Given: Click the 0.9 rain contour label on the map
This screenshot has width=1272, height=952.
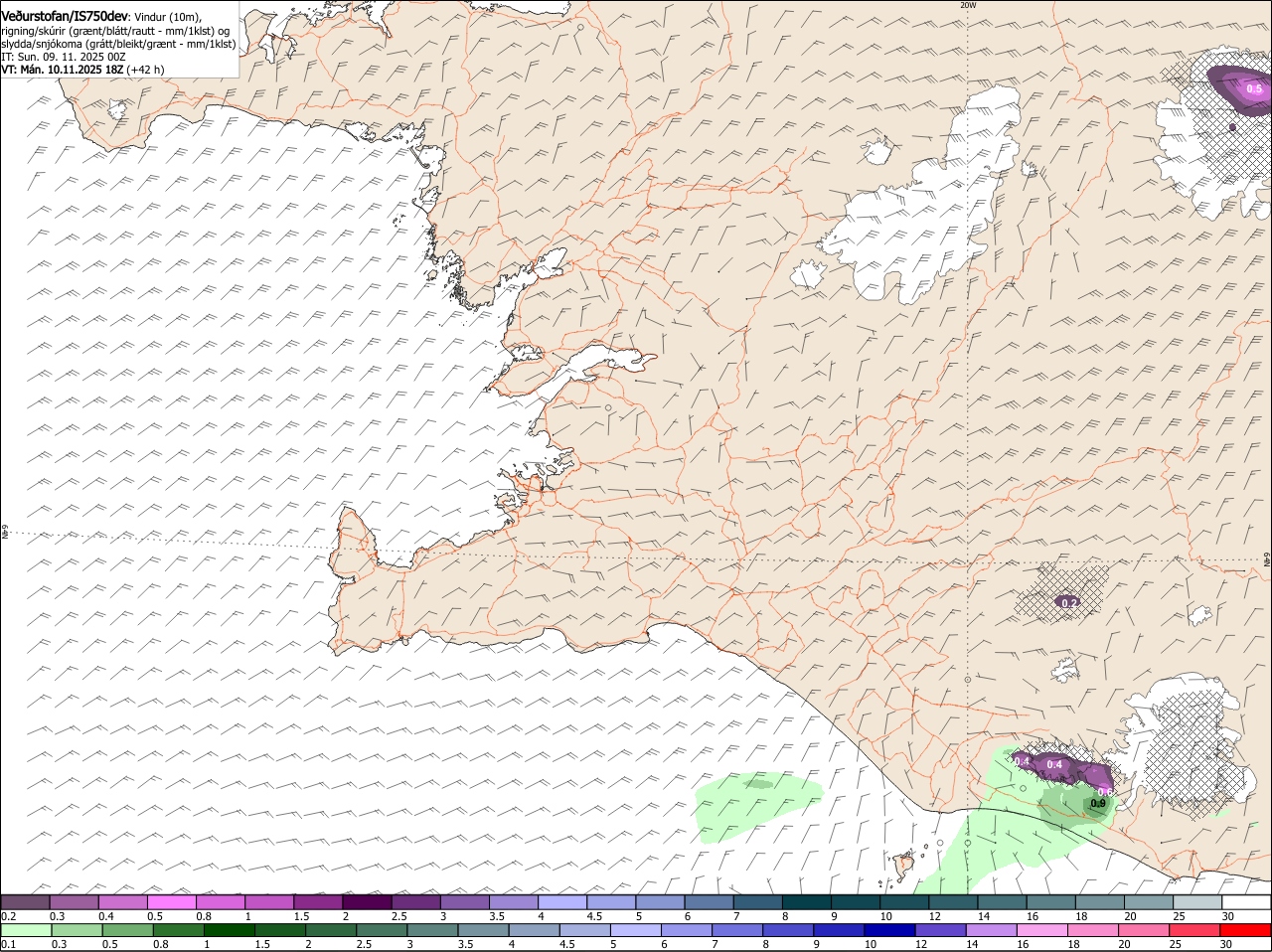Looking at the screenshot, I should coord(1098,803).
